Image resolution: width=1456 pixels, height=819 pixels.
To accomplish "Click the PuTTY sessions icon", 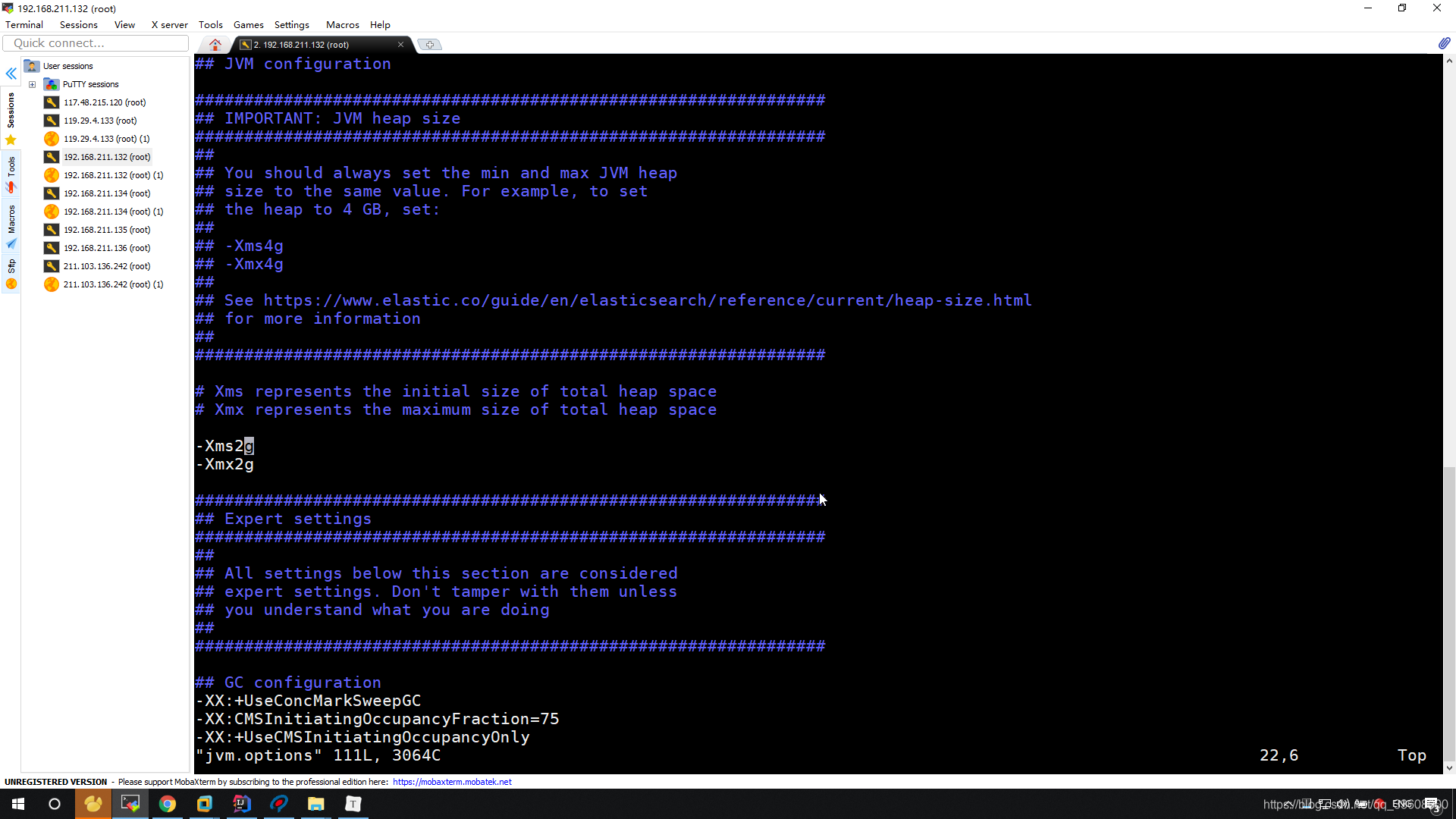I will pyautogui.click(x=52, y=84).
